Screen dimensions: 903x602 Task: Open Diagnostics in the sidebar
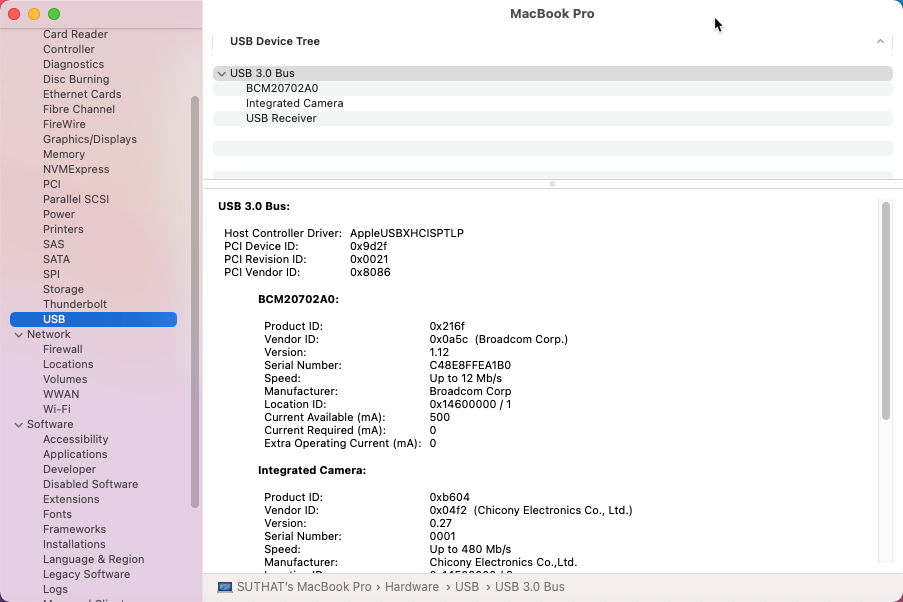pyautogui.click(x=73, y=64)
